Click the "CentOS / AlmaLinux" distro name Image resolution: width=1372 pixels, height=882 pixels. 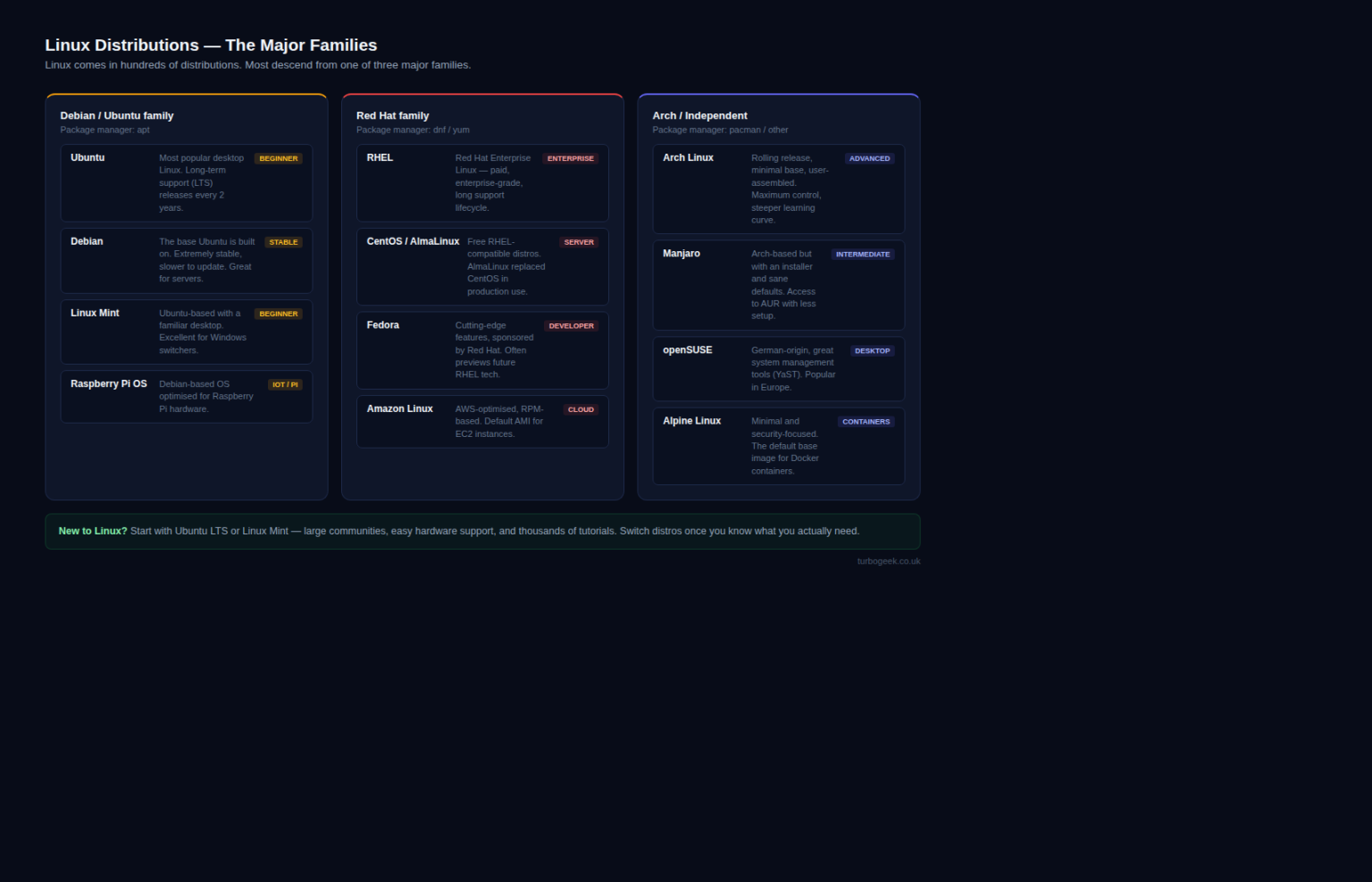pos(413,241)
